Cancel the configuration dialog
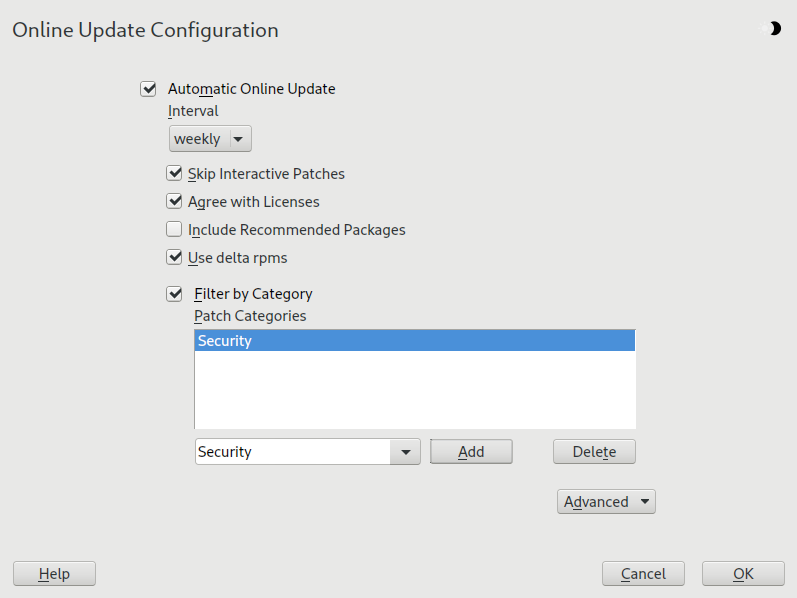This screenshot has width=797, height=598. [643, 574]
